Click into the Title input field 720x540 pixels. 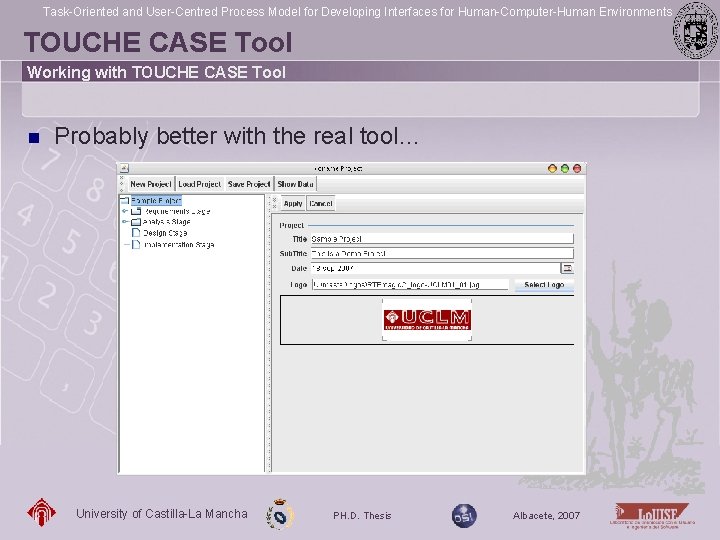[442, 239]
